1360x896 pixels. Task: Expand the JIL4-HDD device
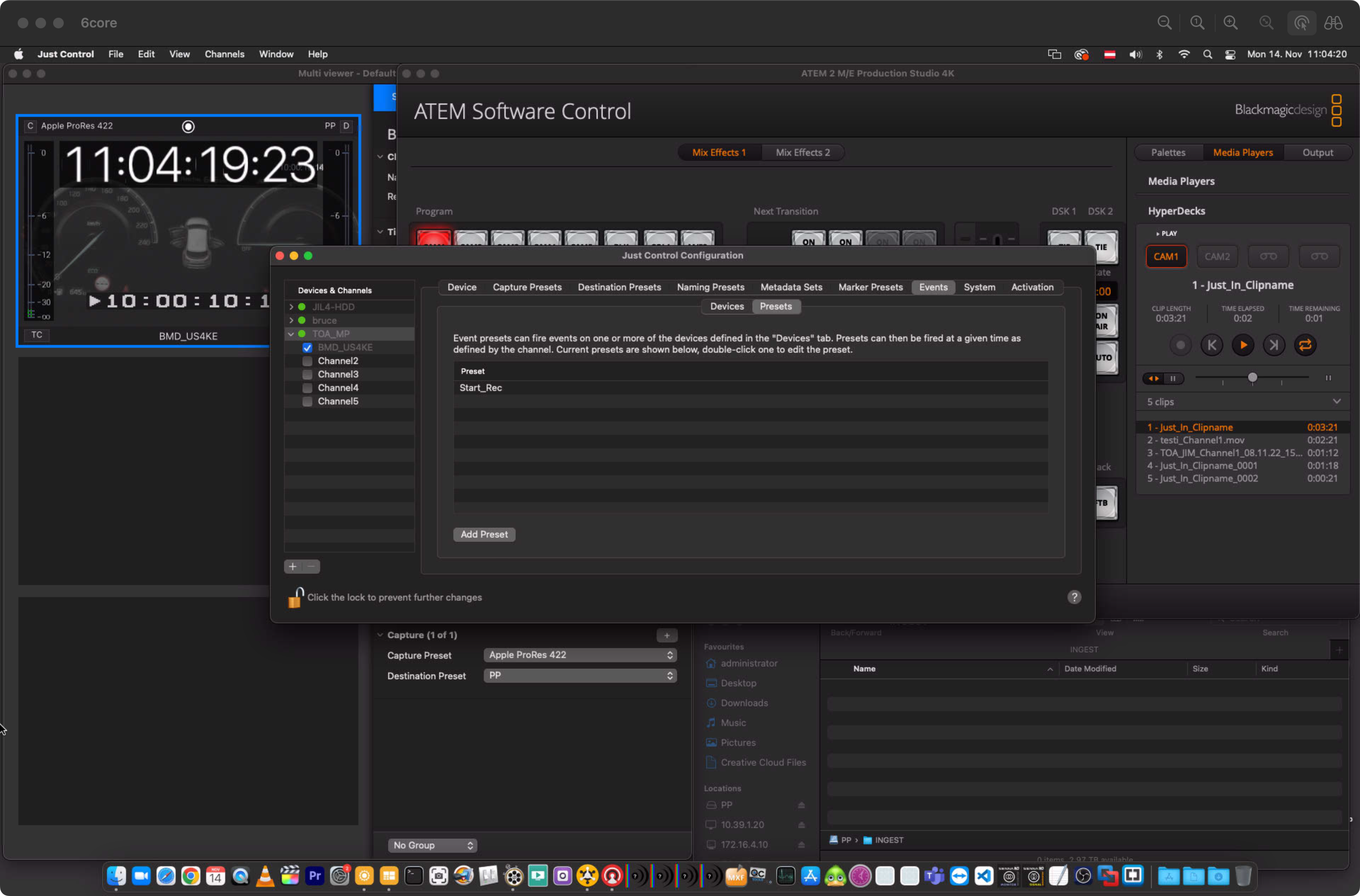(291, 307)
